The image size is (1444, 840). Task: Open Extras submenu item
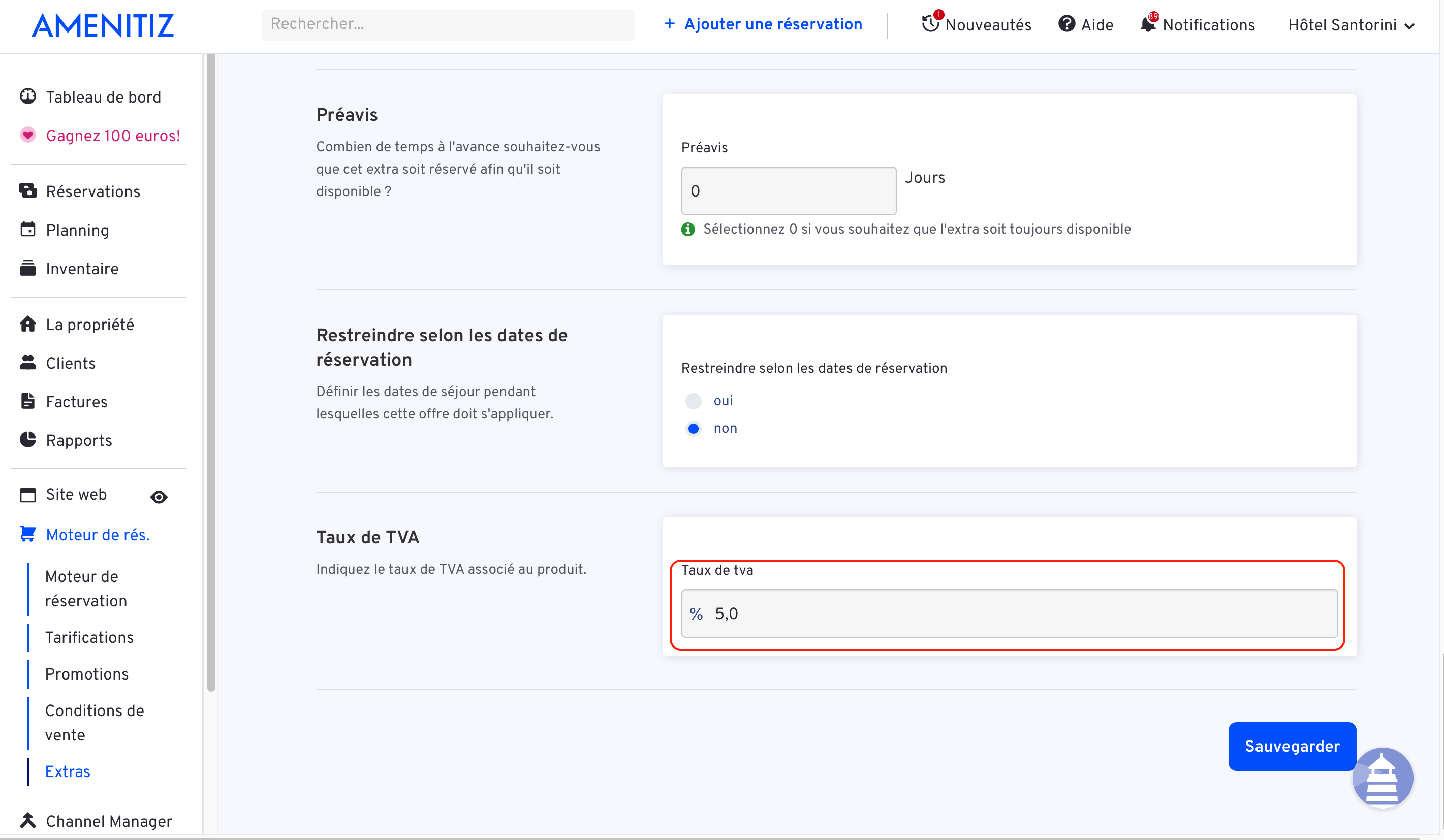[68, 771]
